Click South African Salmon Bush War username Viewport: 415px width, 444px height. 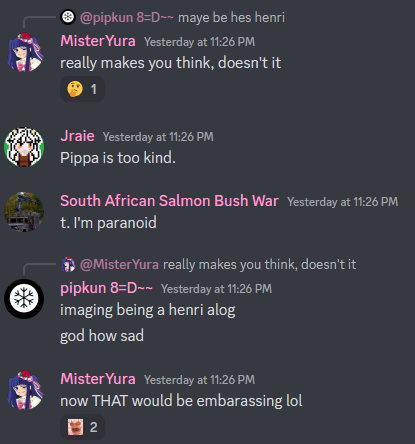(169, 201)
